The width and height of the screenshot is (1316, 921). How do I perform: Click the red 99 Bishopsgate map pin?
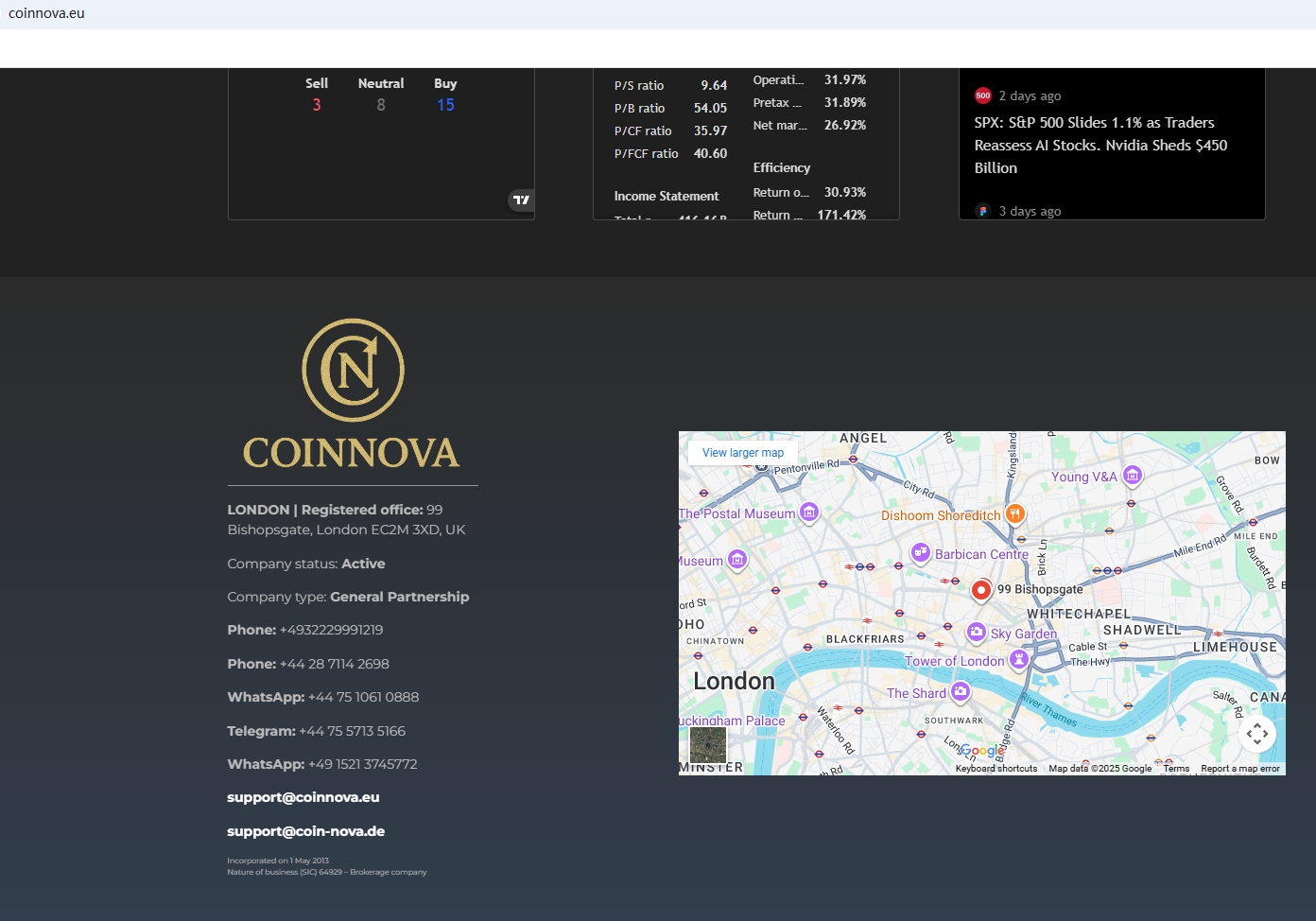[981, 590]
